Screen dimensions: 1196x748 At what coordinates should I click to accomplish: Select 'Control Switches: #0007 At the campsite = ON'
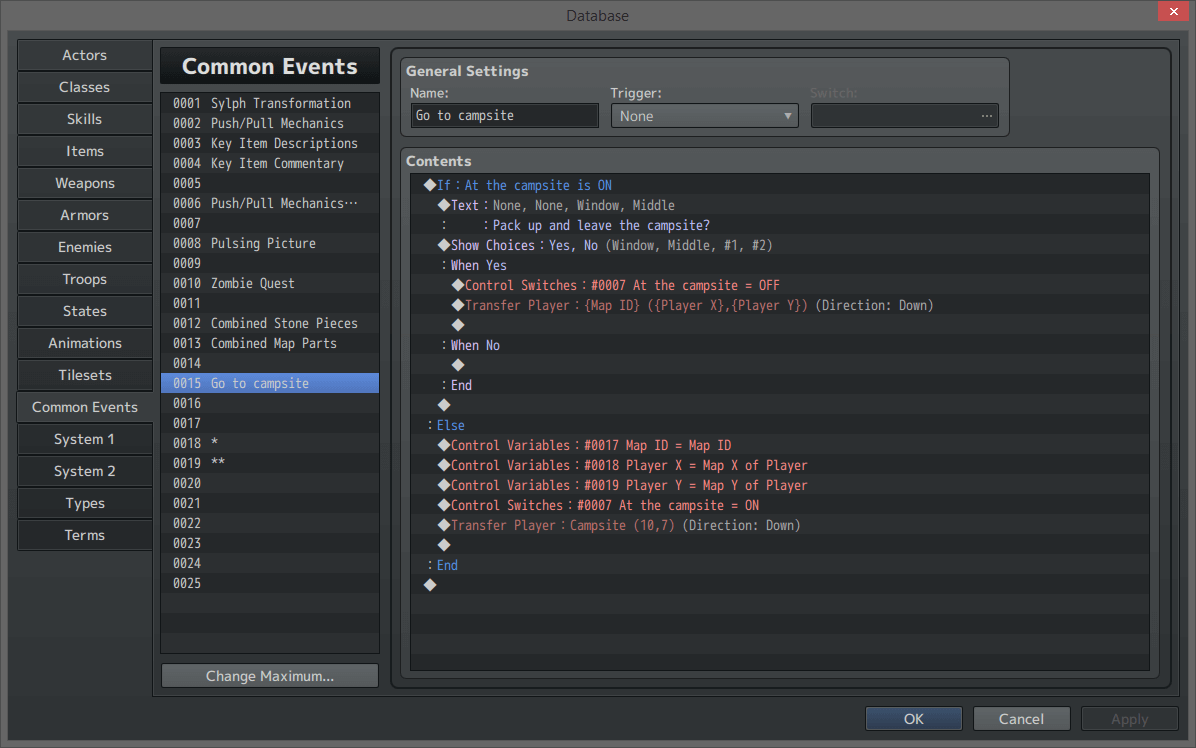780,506
